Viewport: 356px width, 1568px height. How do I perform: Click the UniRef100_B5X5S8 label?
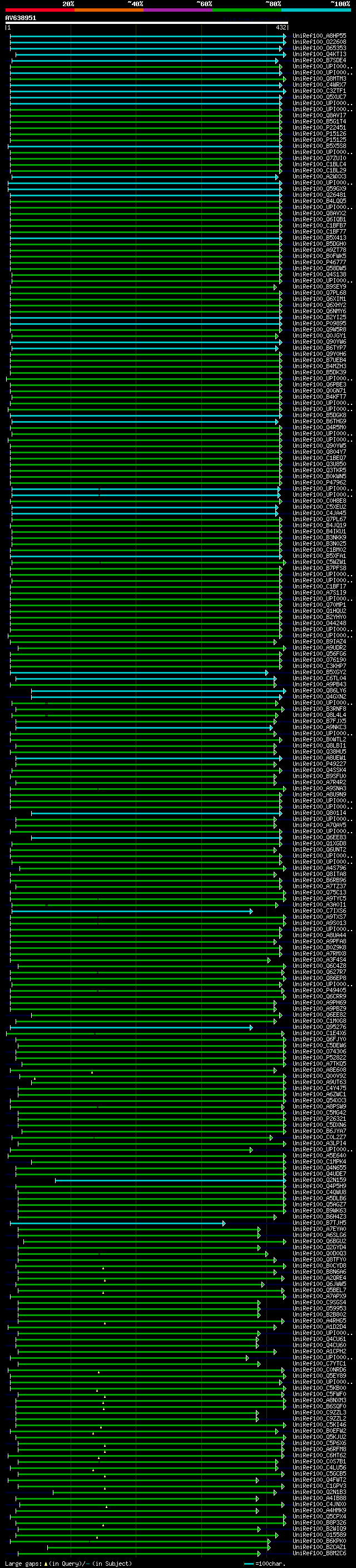coord(319,146)
